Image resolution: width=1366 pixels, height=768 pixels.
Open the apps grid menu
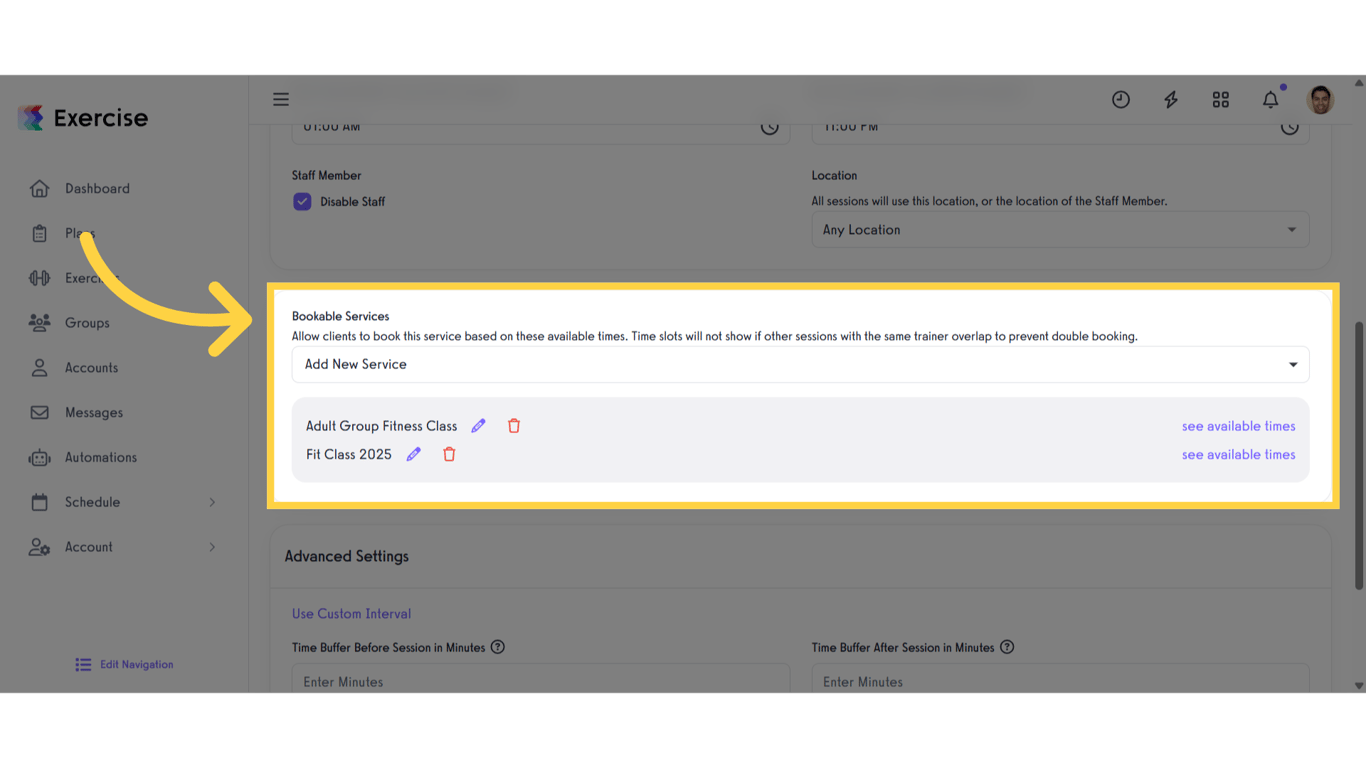(1220, 99)
